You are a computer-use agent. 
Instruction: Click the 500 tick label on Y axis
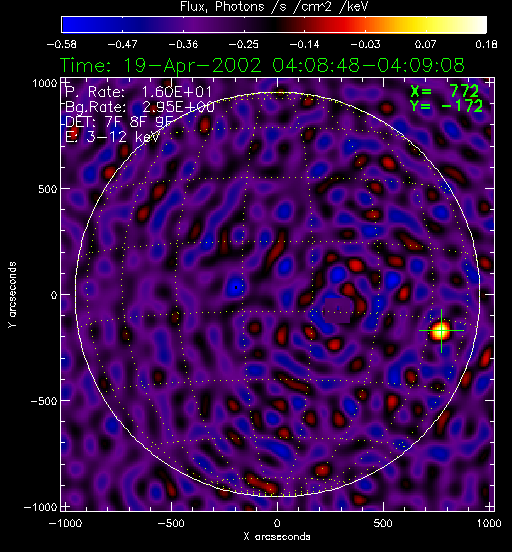[47, 189]
